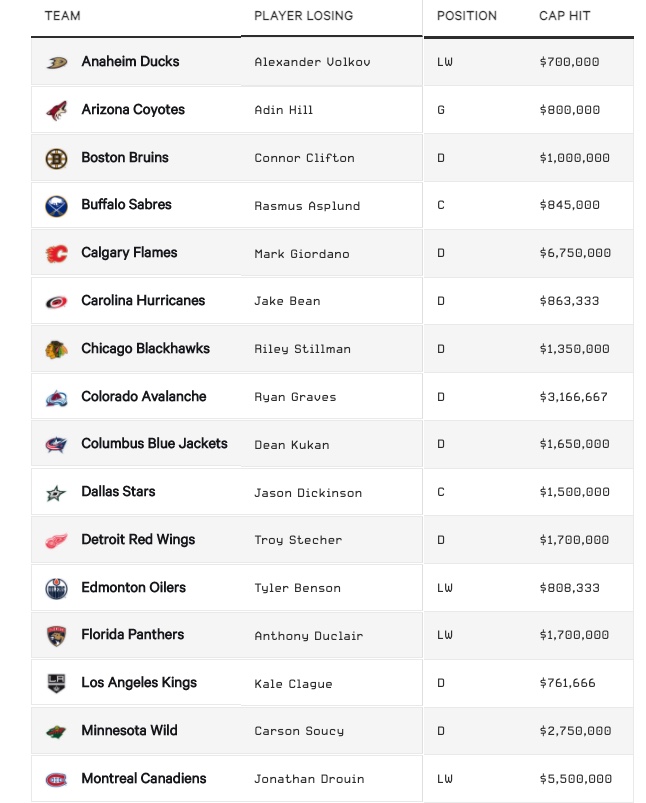Click the PLAYER LOSING column header
Screen dimensions: 646x803
coord(303,16)
